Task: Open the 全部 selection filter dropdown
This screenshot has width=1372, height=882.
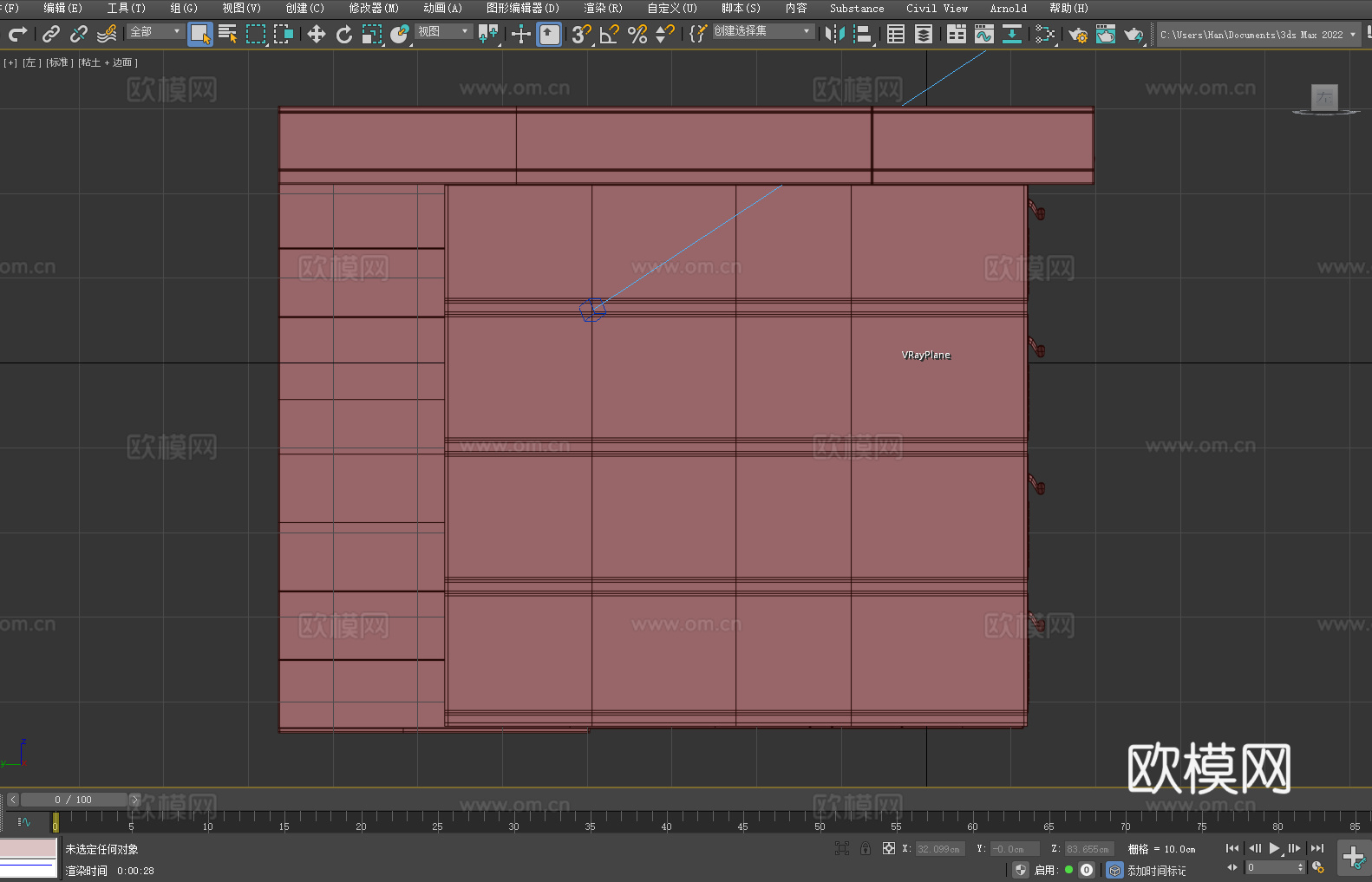Action: click(x=155, y=31)
